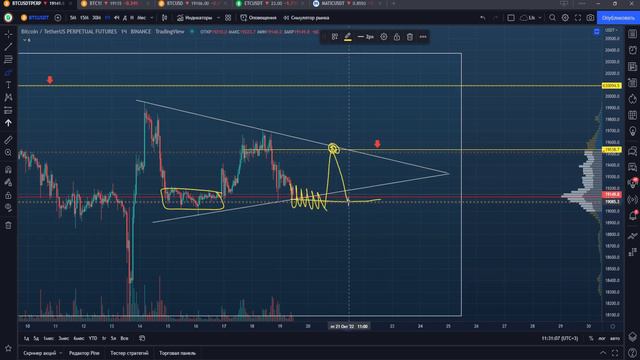Open Оповещения alerts

click(x=258, y=18)
